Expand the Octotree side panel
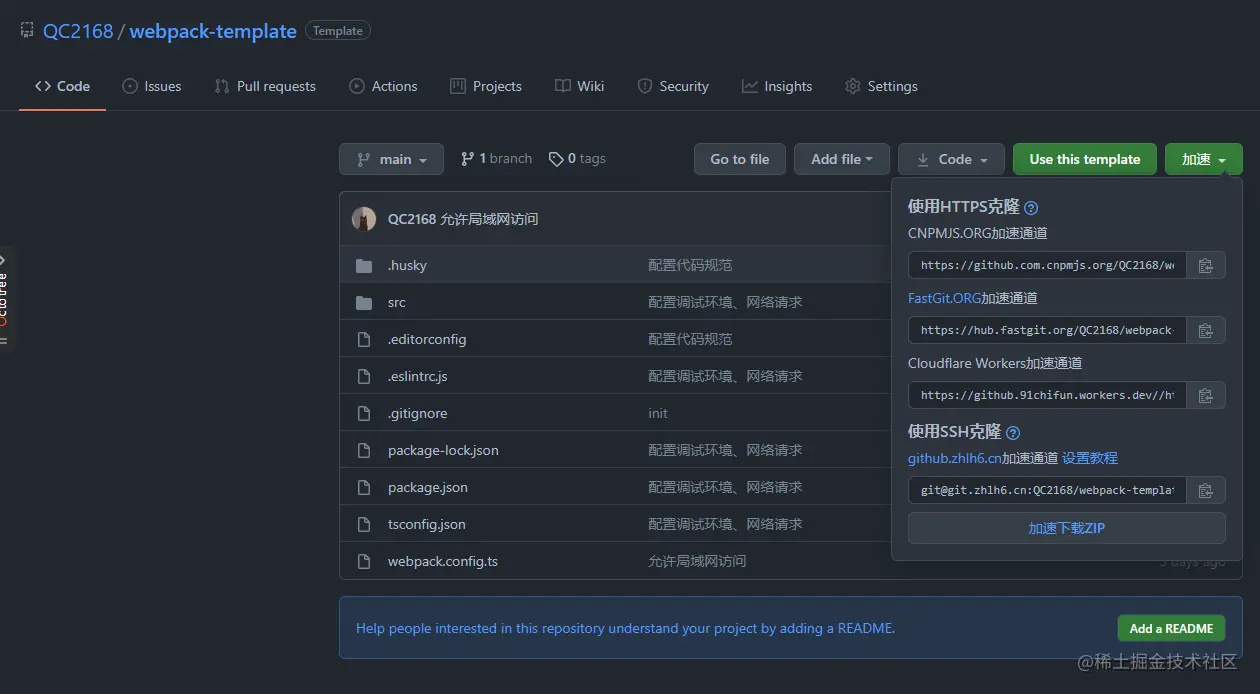Viewport: 1260px width, 694px height. pyautogui.click(x=4, y=297)
